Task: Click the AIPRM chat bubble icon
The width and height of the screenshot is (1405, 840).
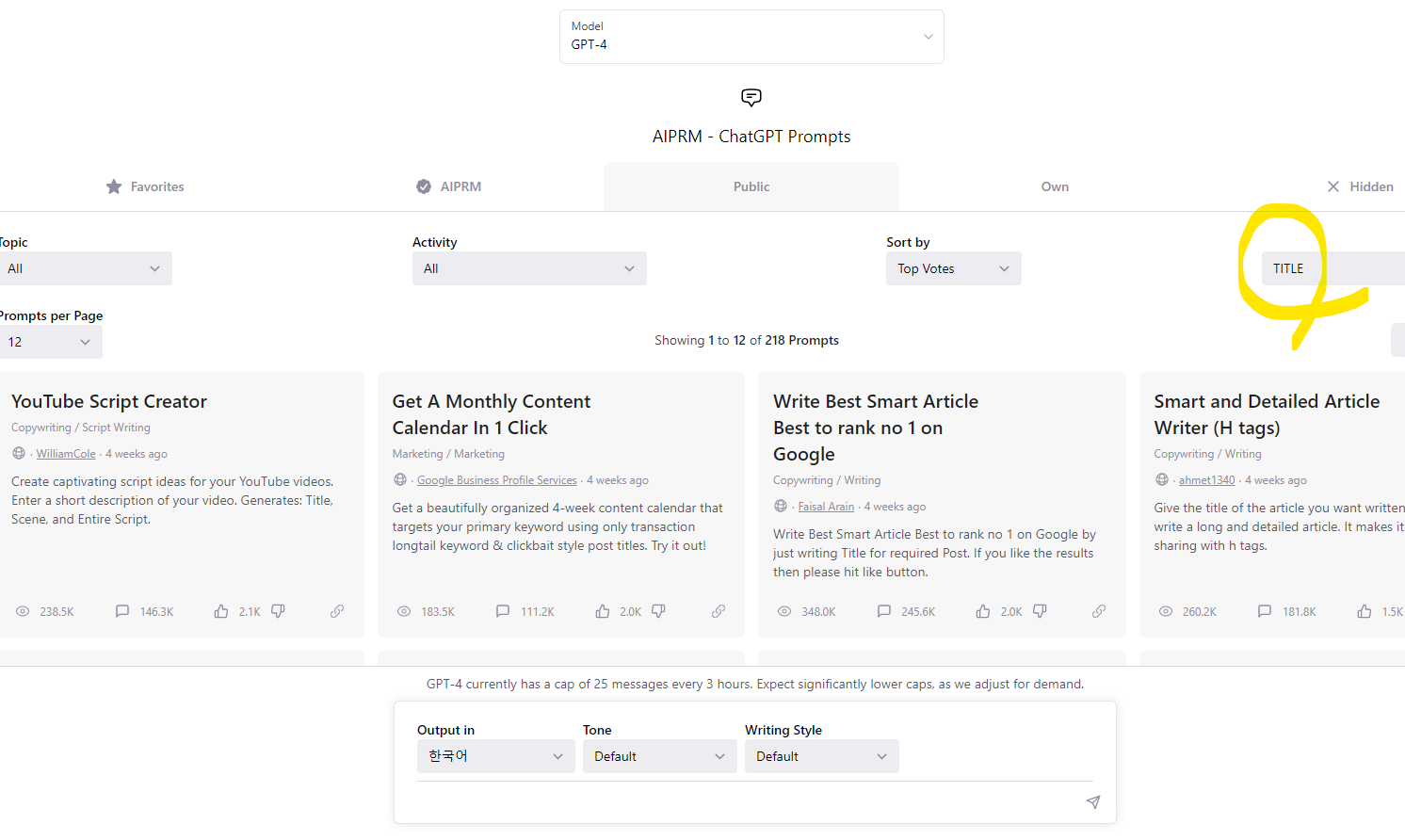Action: 751,97
